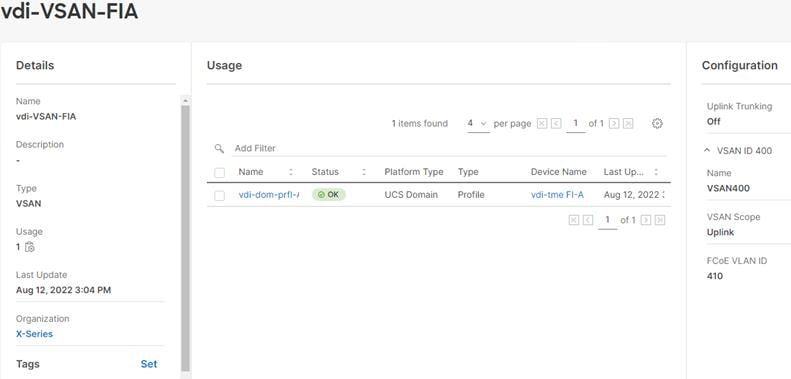Click the Details panel vertical scrollbar
791x379 pixels.
(186, 238)
